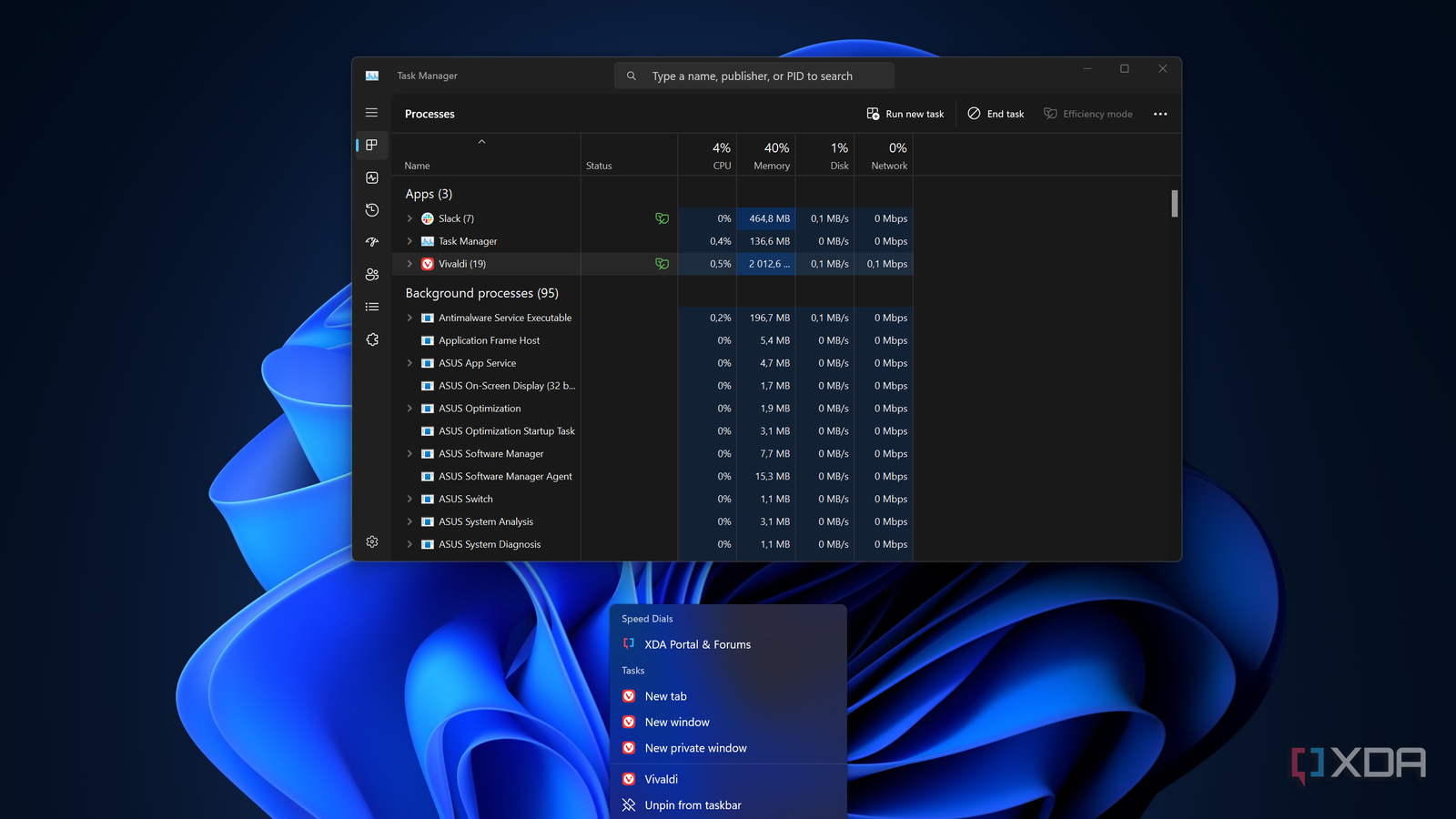The image size is (1456, 819).
Task: Click the search magnifier icon
Action: click(631, 76)
